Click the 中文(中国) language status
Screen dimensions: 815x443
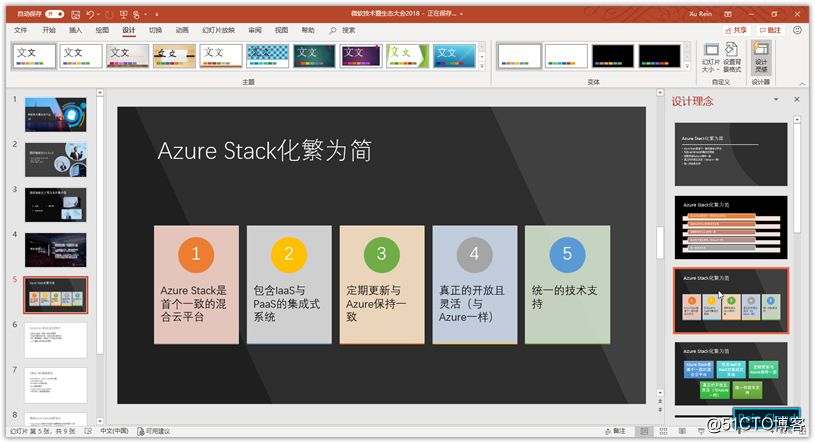tap(114, 431)
